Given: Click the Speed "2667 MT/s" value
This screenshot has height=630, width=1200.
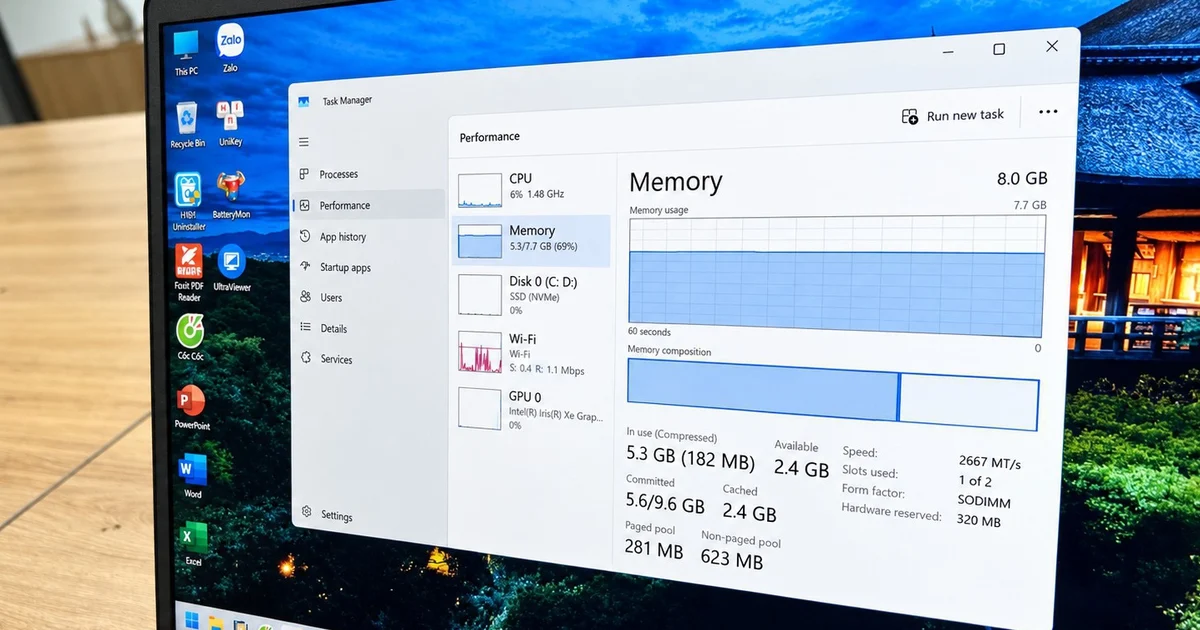Looking at the screenshot, I should 989,463.
